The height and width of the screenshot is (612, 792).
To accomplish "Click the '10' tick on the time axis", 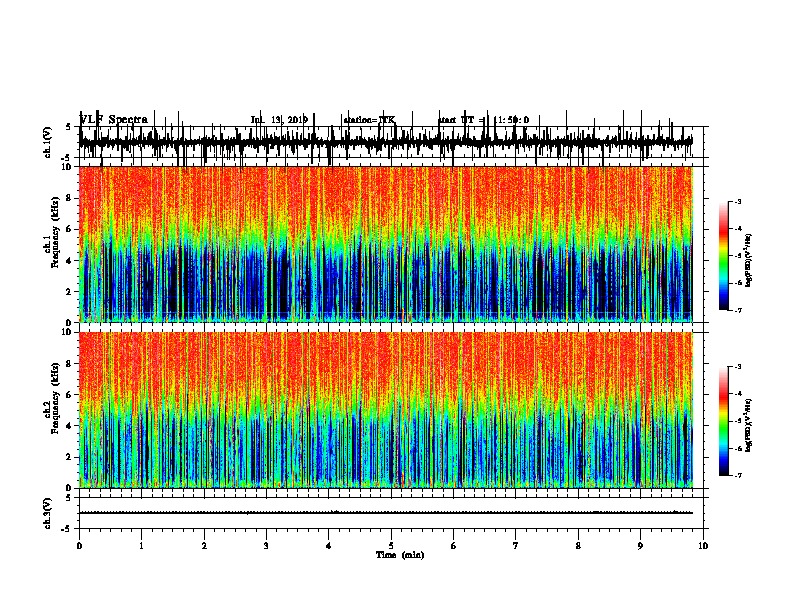I will click(x=703, y=546).
